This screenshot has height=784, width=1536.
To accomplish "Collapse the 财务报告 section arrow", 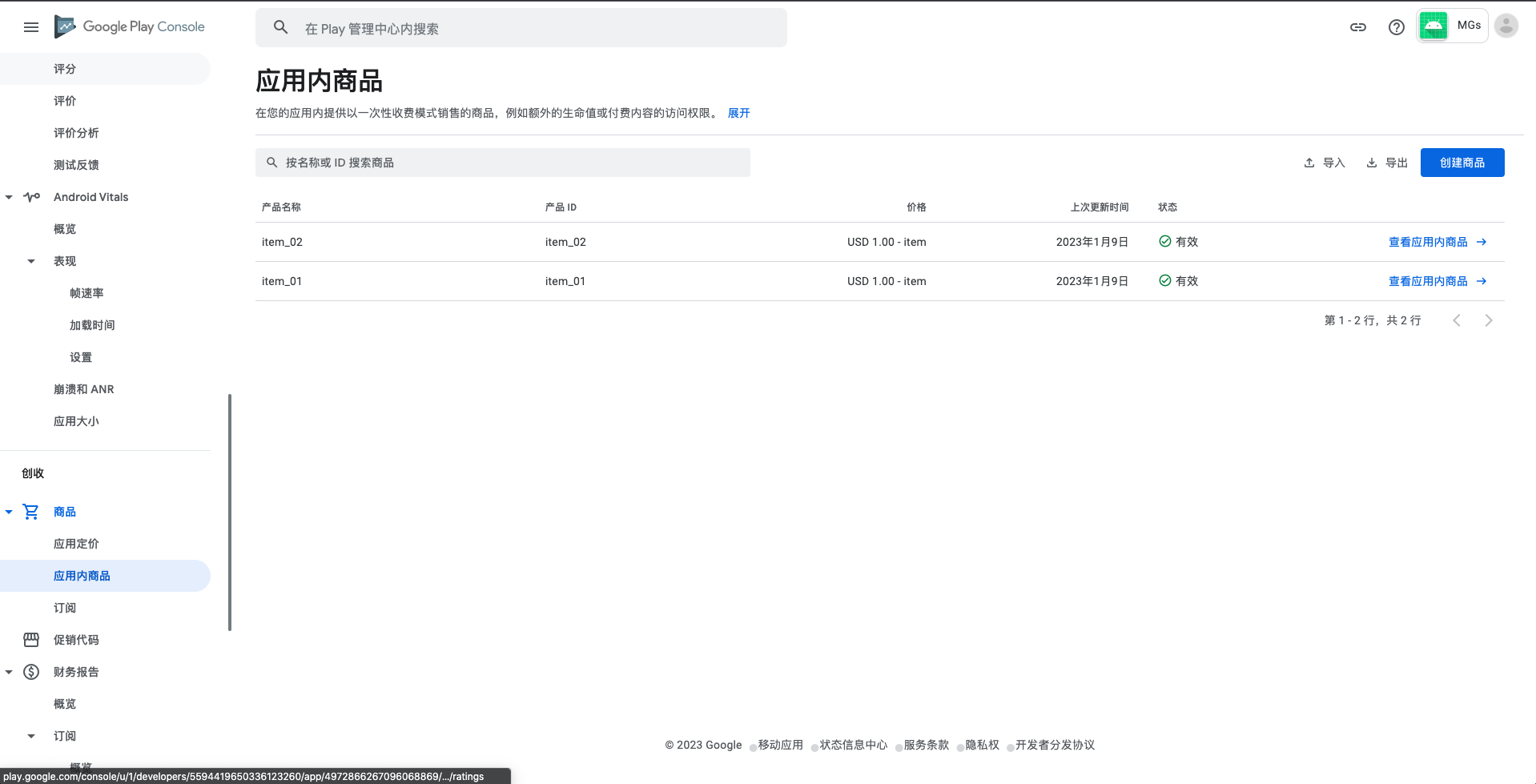I will click(x=9, y=672).
